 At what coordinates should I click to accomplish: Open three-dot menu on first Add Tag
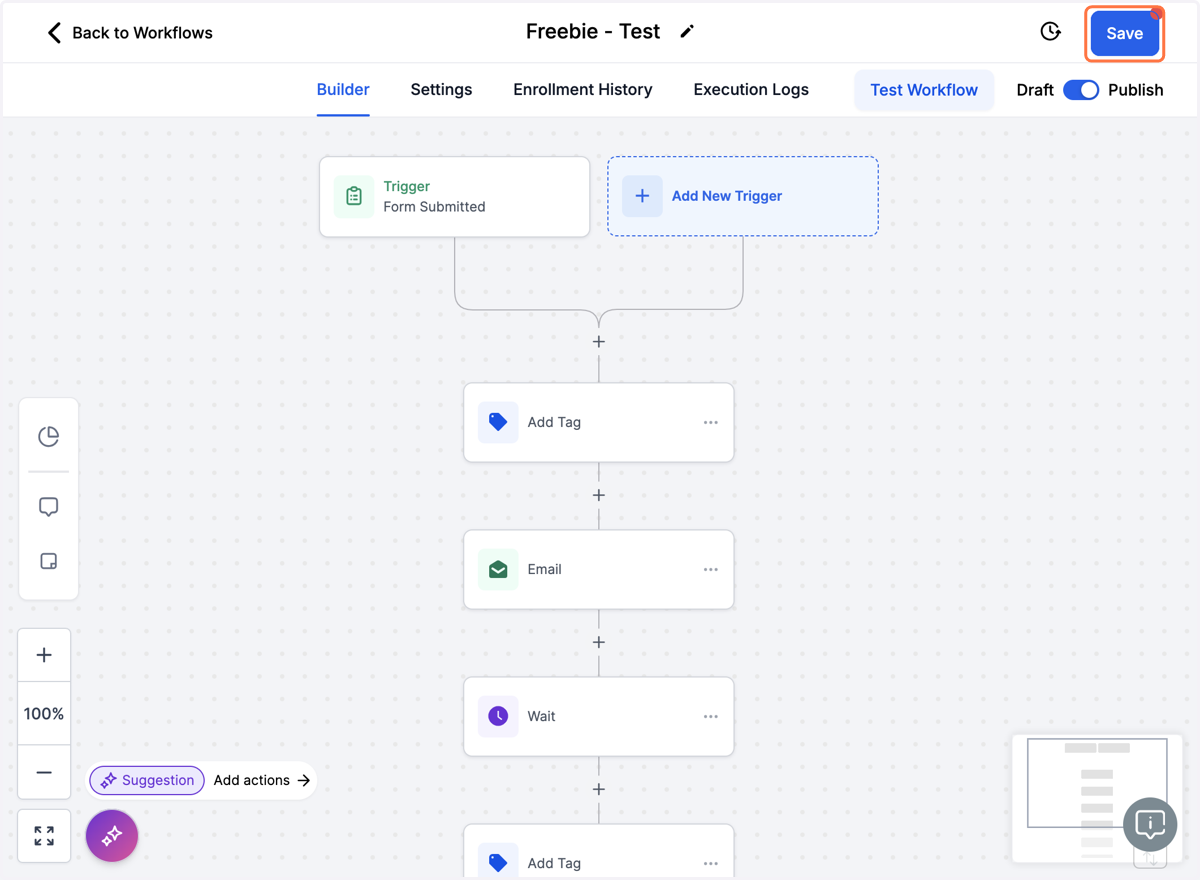point(711,422)
